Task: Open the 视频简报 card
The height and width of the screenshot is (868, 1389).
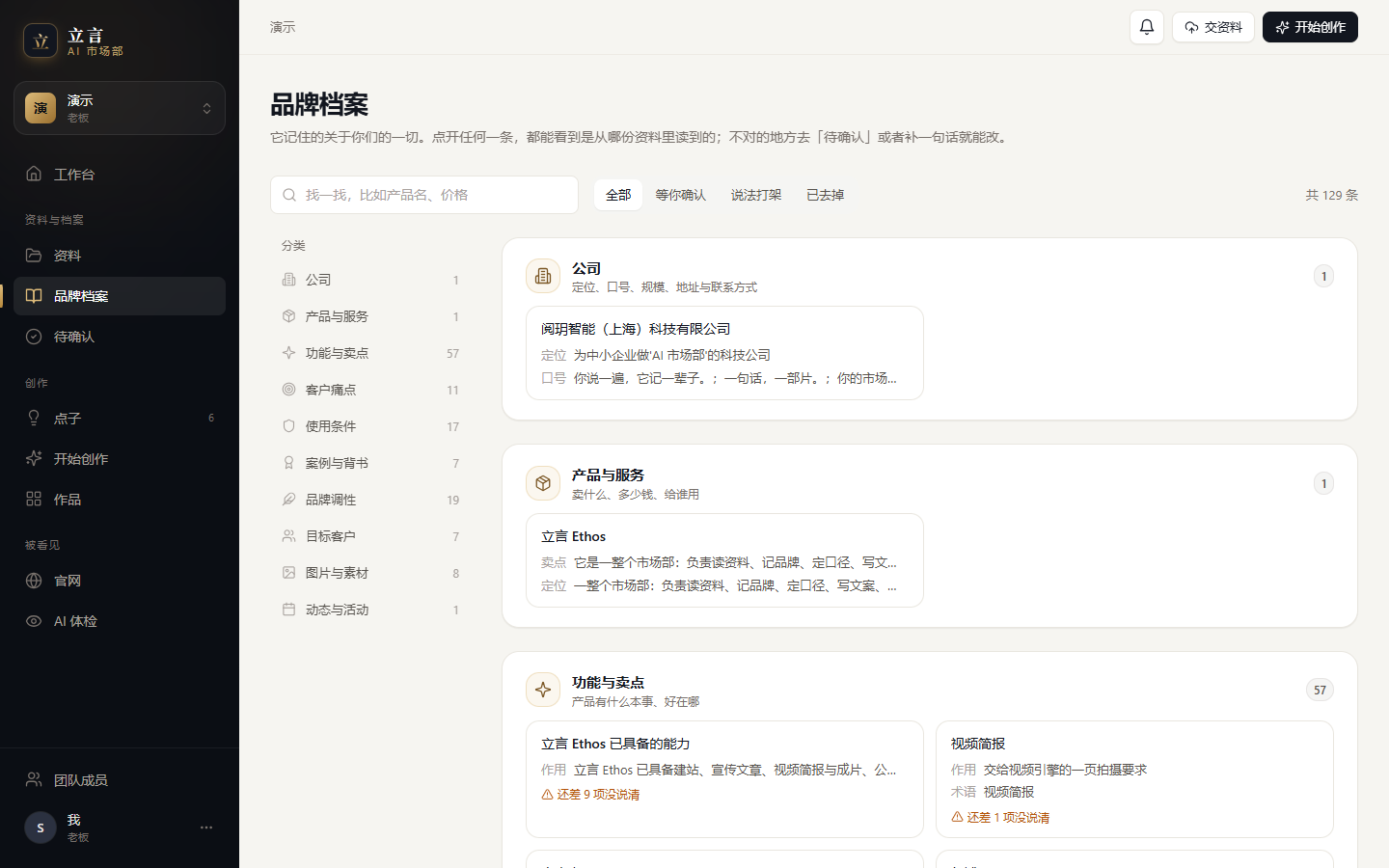Action: tap(1134, 779)
